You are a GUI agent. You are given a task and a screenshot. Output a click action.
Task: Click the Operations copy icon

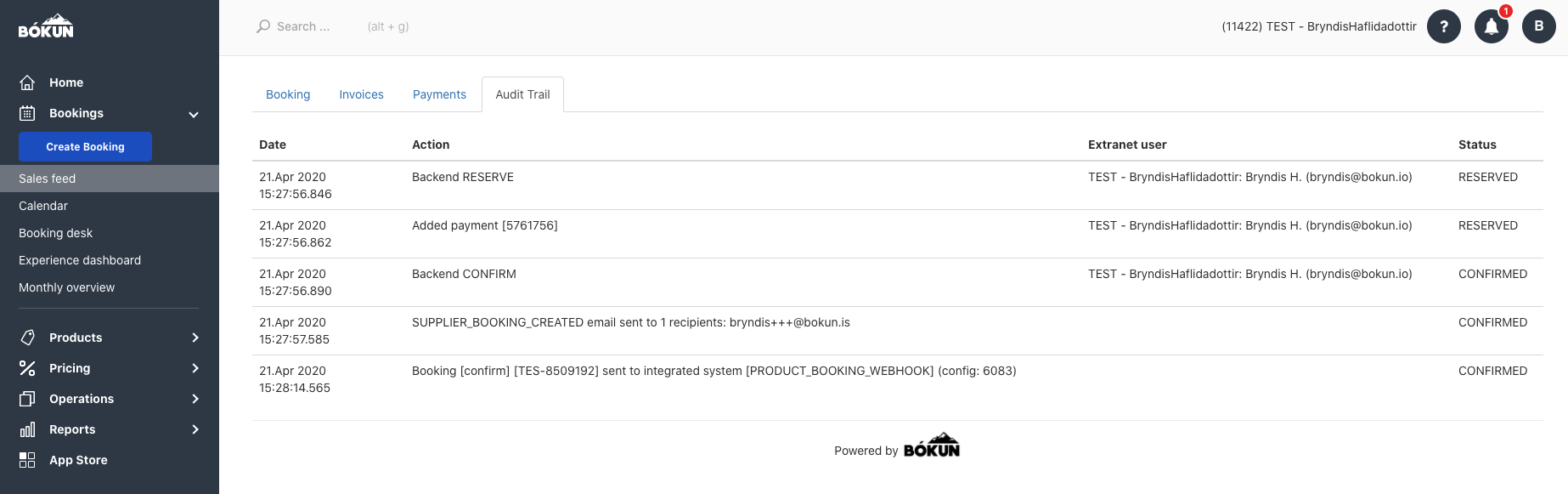(x=27, y=399)
